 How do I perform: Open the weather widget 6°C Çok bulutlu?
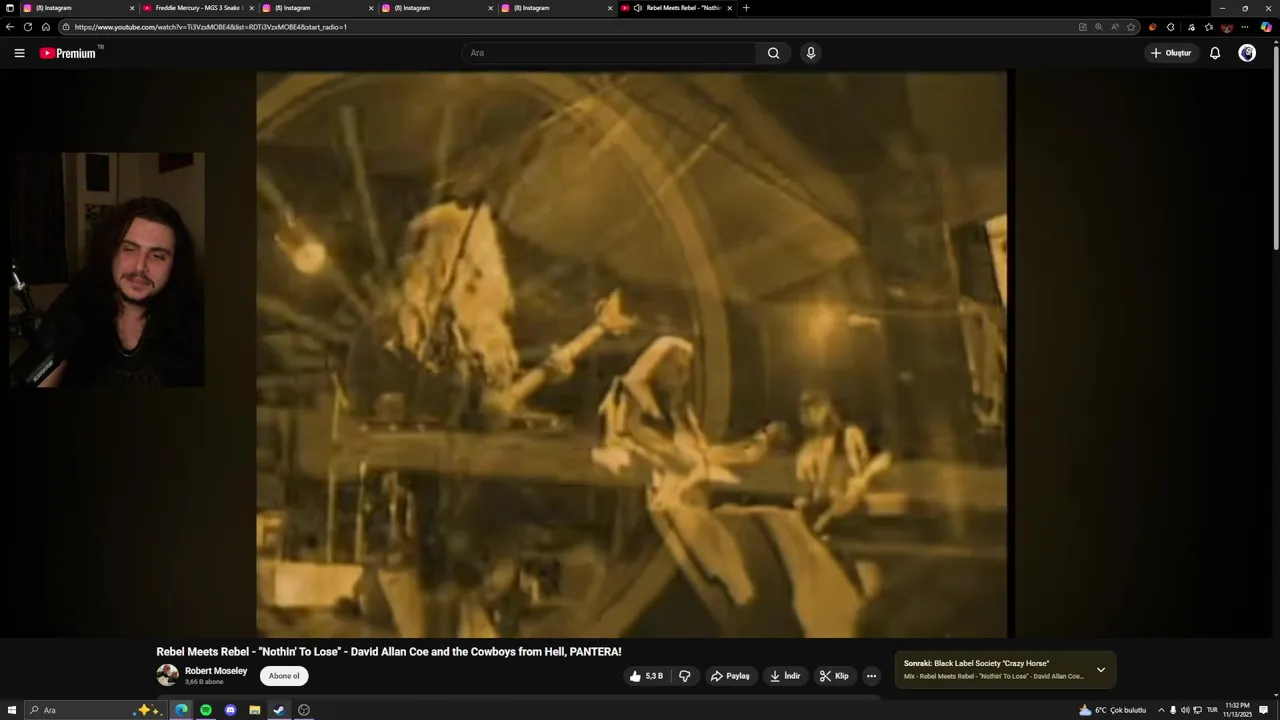coord(1112,710)
